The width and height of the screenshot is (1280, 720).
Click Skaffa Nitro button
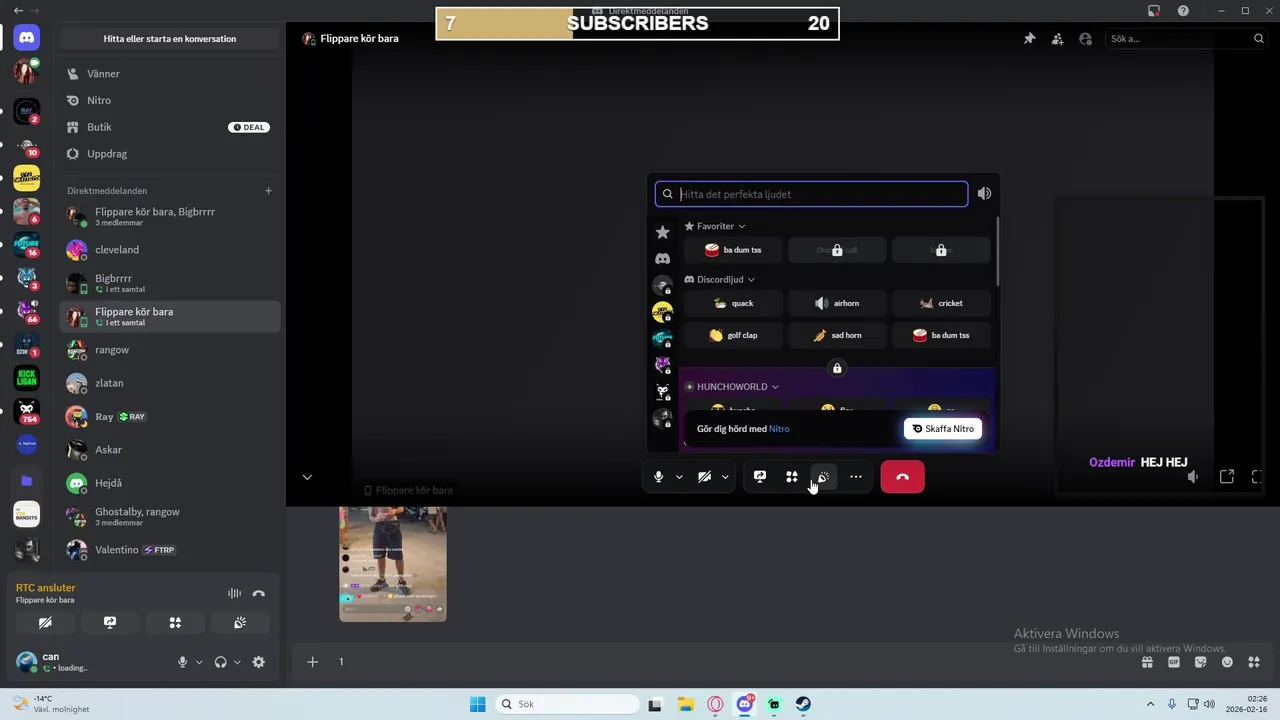coord(943,429)
